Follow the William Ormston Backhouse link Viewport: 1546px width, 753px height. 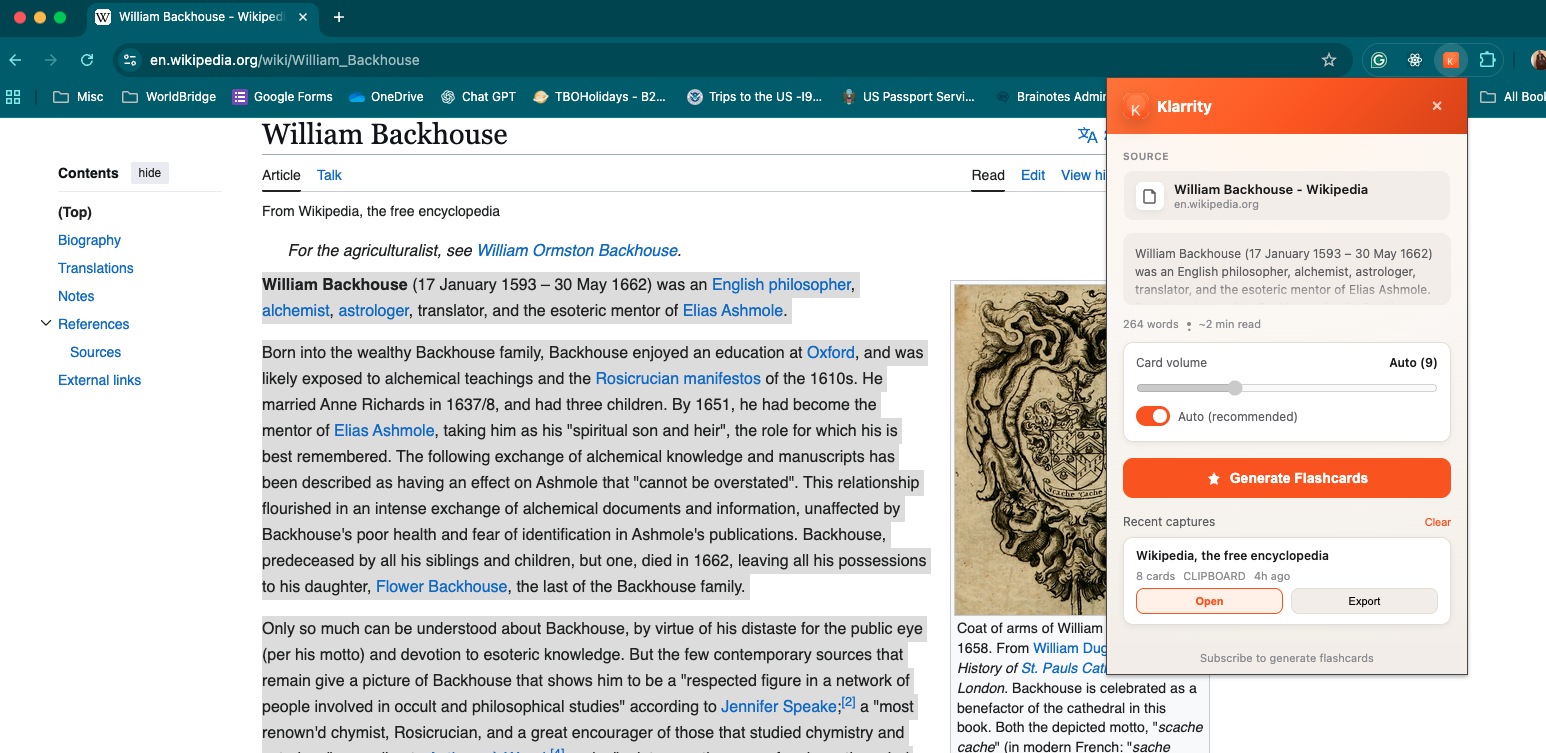(577, 250)
